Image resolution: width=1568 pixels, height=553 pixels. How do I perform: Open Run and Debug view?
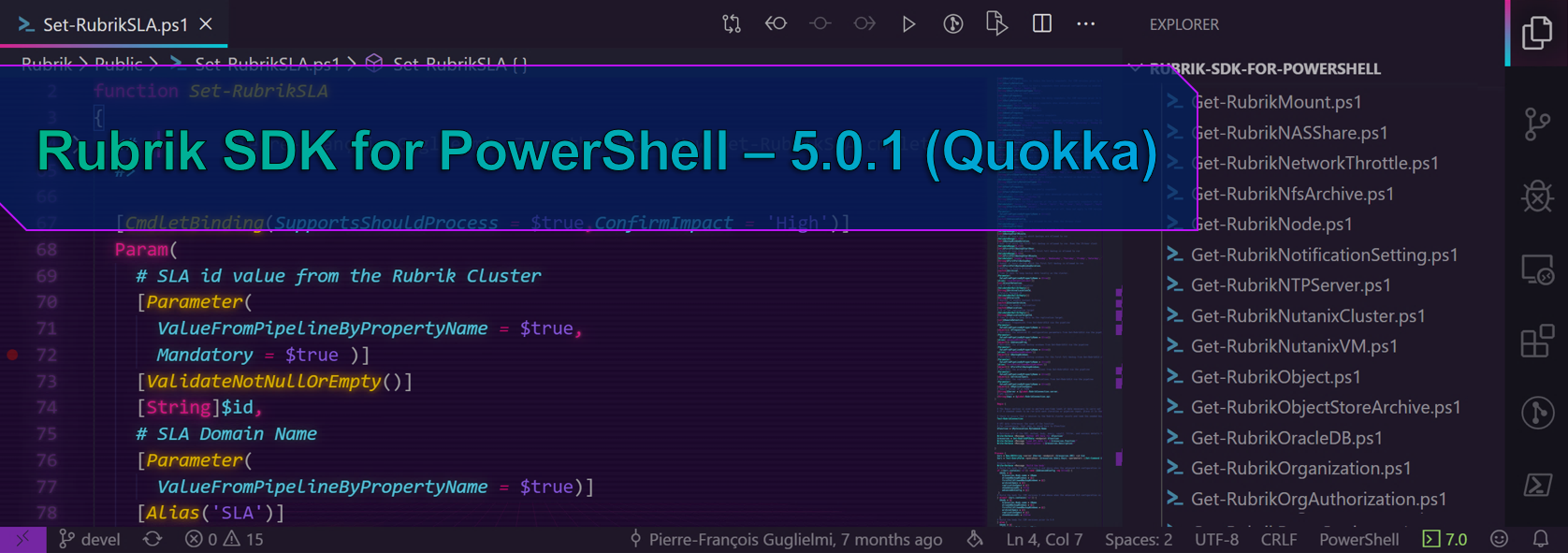tap(1537, 196)
